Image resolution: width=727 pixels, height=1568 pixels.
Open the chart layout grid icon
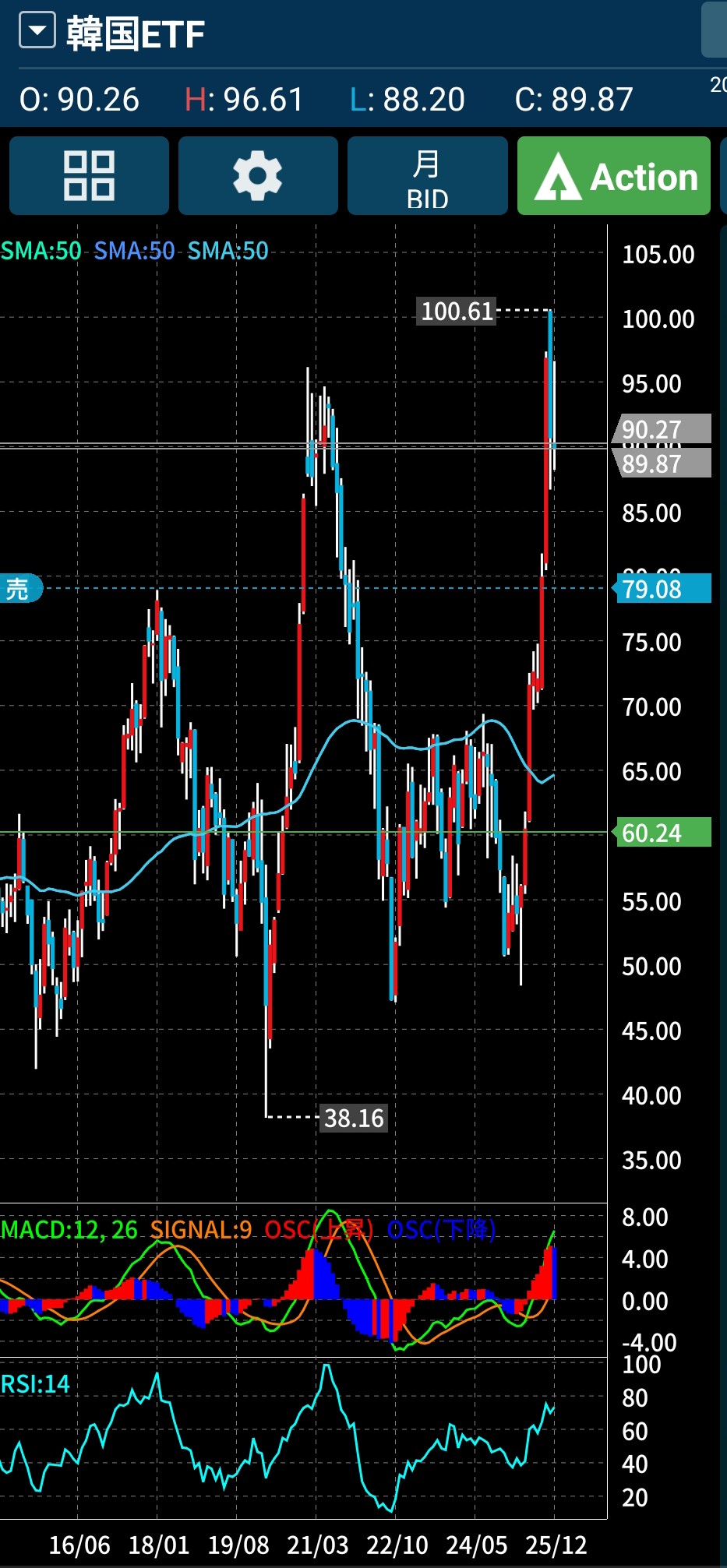click(x=89, y=176)
